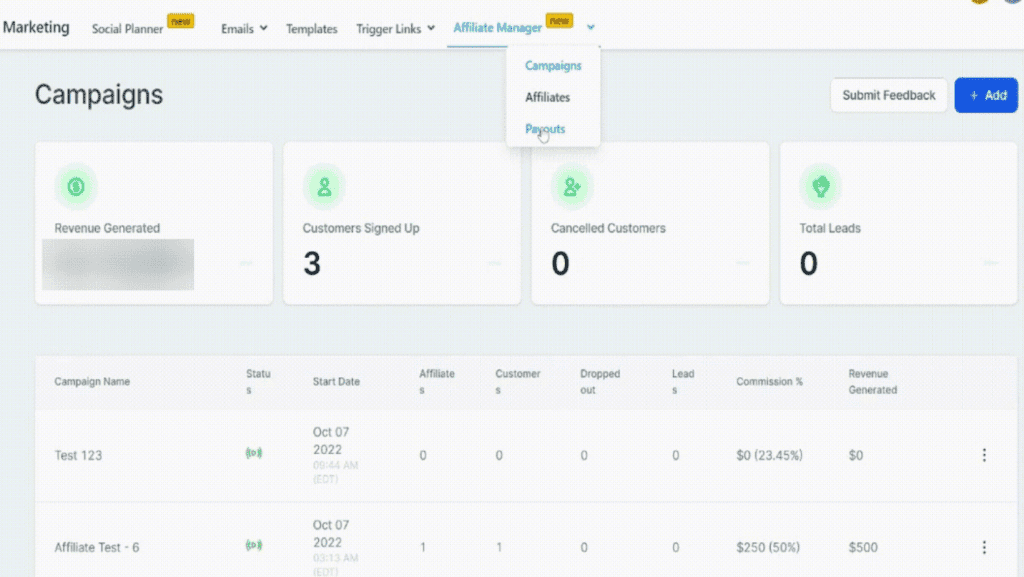Open the three-dot menu for Affiliate Test - 6
1024x577 pixels.
click(985, 547)
